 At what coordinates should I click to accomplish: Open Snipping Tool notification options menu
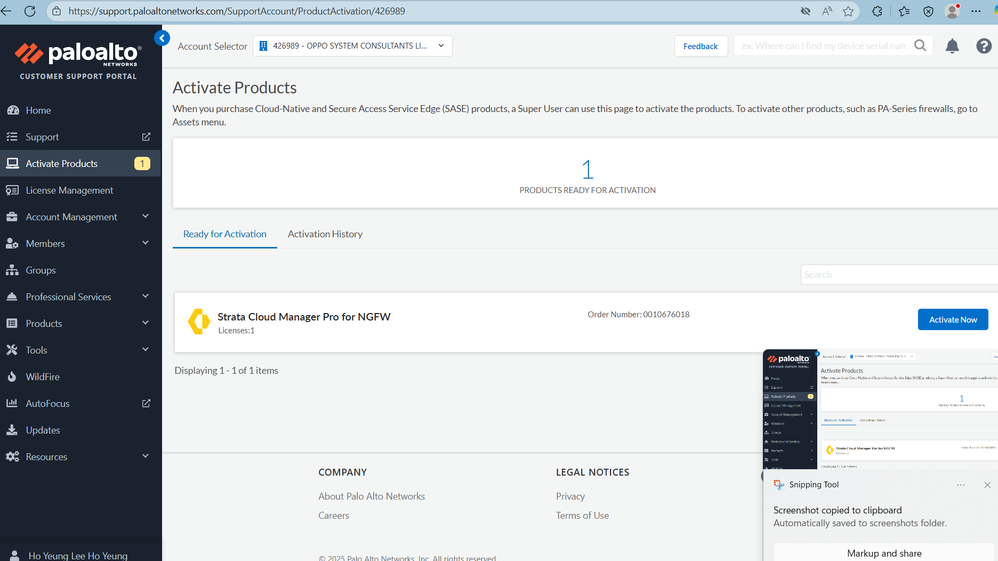coord(960,485)
